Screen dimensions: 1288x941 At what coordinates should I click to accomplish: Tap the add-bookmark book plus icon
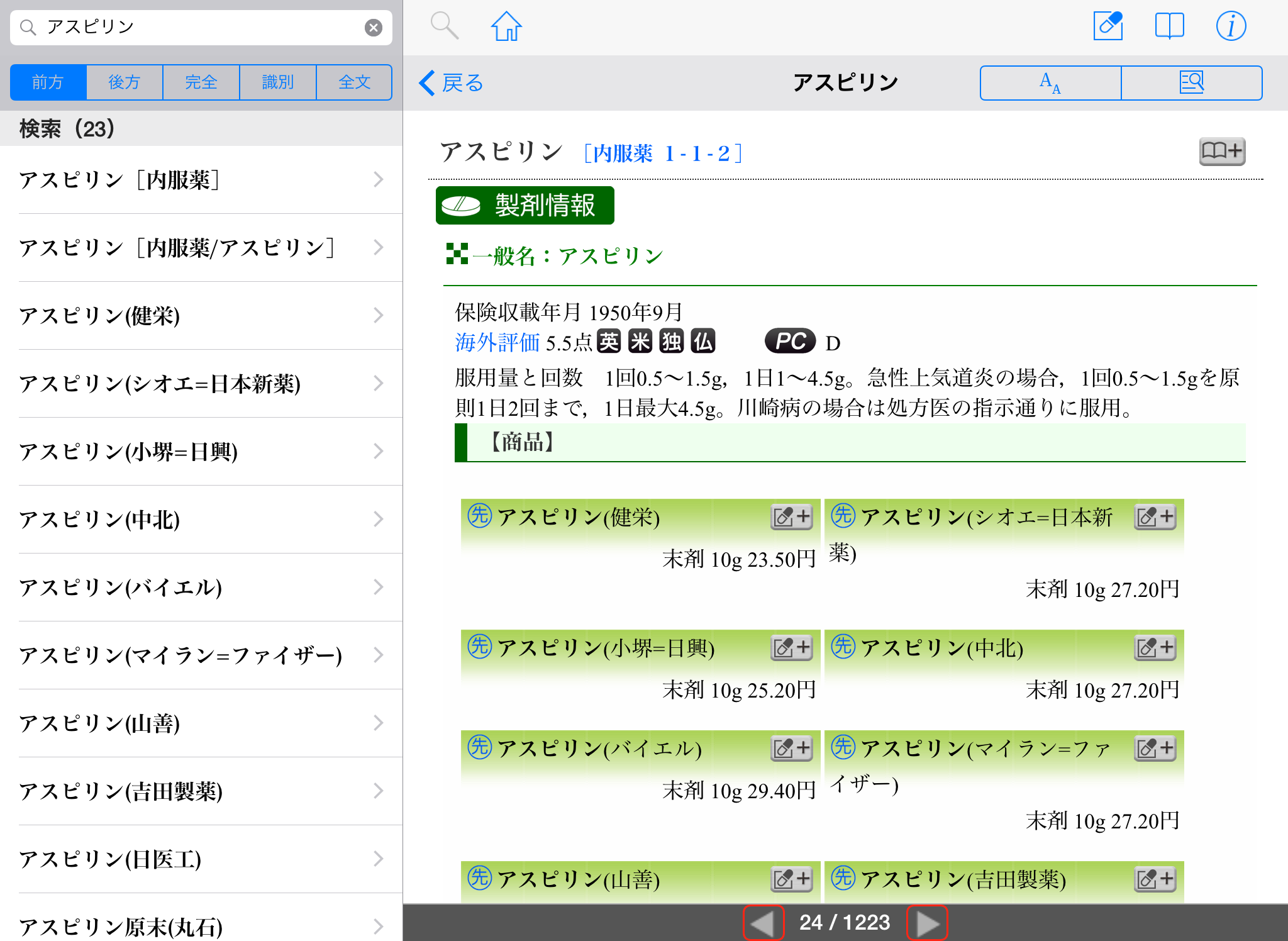[1221, 151]
